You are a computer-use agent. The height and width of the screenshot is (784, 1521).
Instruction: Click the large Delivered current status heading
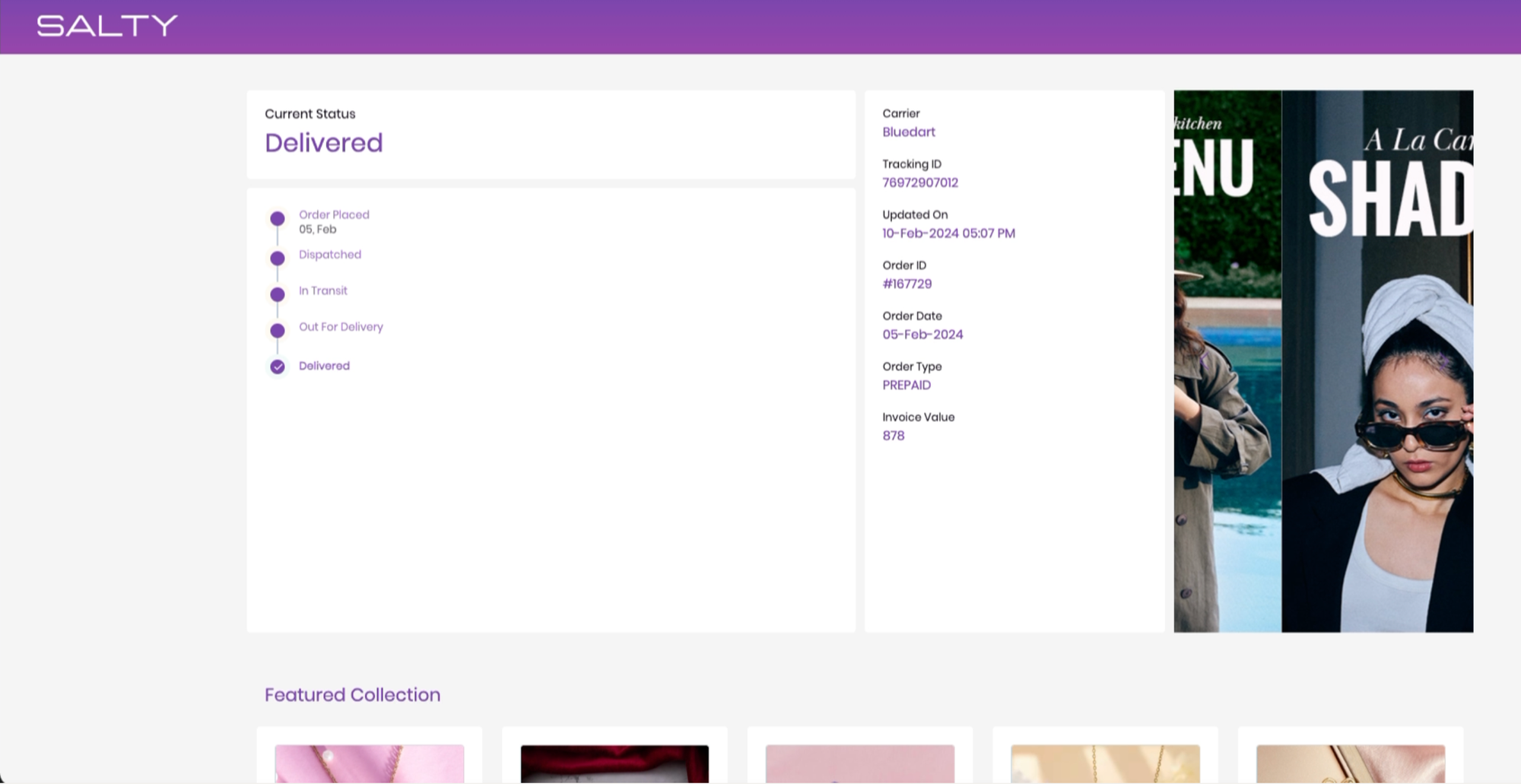click(324, 143)
